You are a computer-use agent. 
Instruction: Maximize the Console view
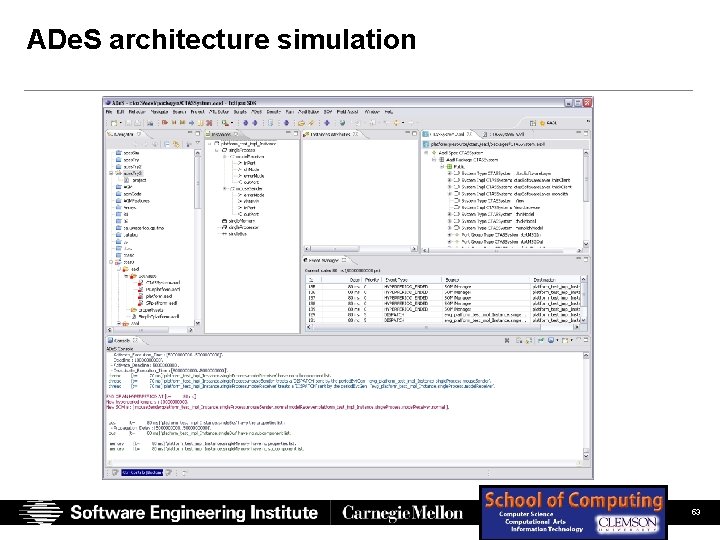pos(586,340)
